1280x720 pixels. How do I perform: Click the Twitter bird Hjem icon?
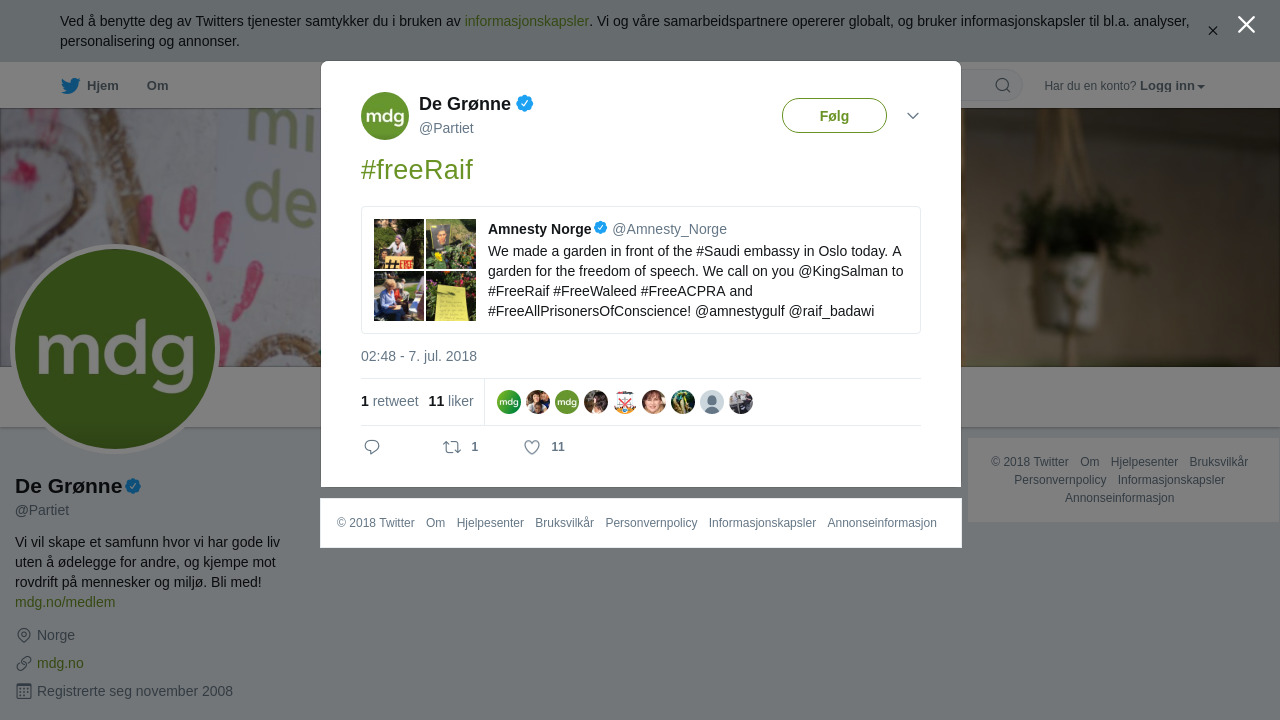pyautogui.click(x=70, y=86)
